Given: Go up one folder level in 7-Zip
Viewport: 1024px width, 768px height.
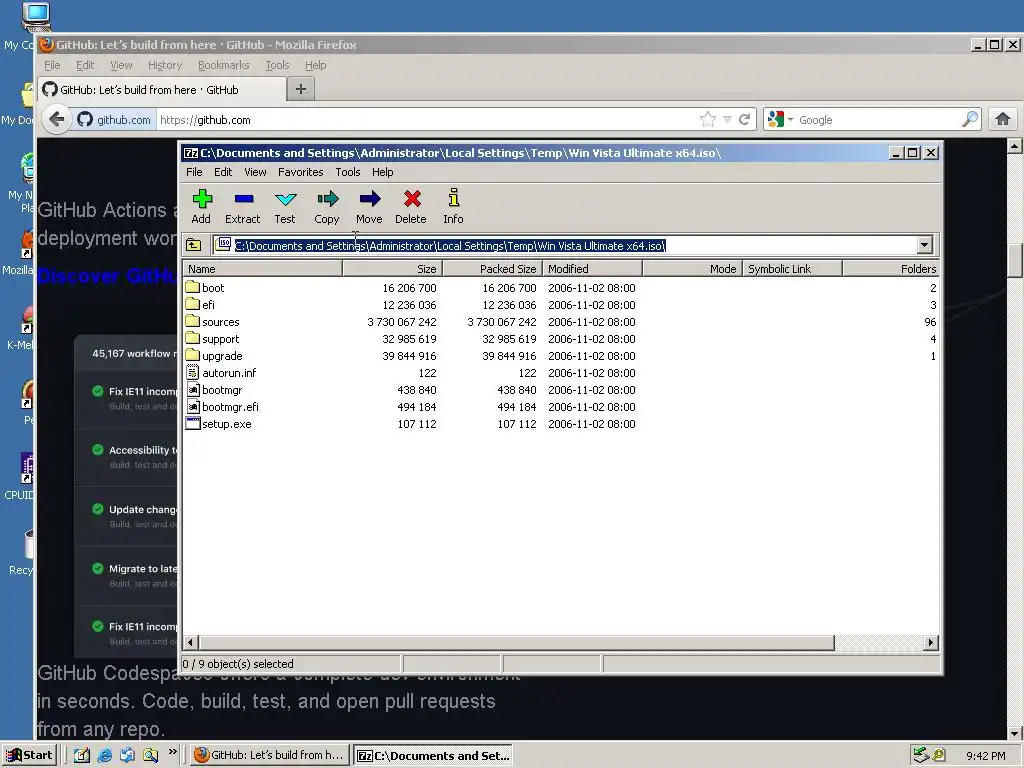Looking at the screenshot, I should (193, 245).
